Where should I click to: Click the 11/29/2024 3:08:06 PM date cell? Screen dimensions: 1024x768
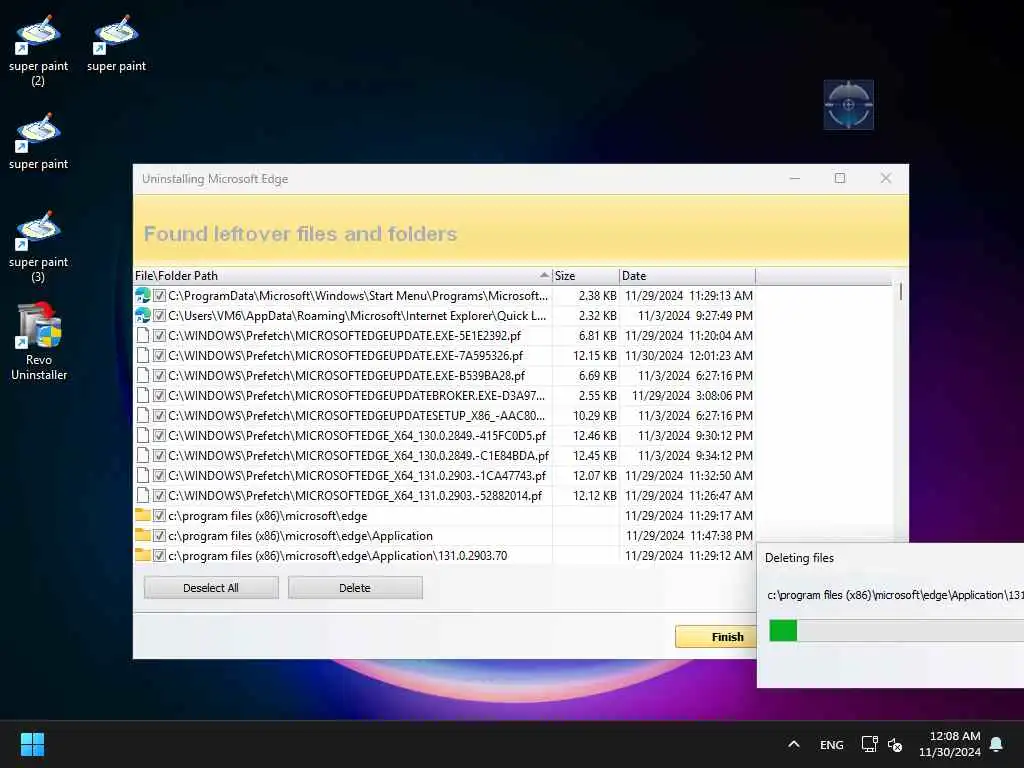(x=692, y=396)
